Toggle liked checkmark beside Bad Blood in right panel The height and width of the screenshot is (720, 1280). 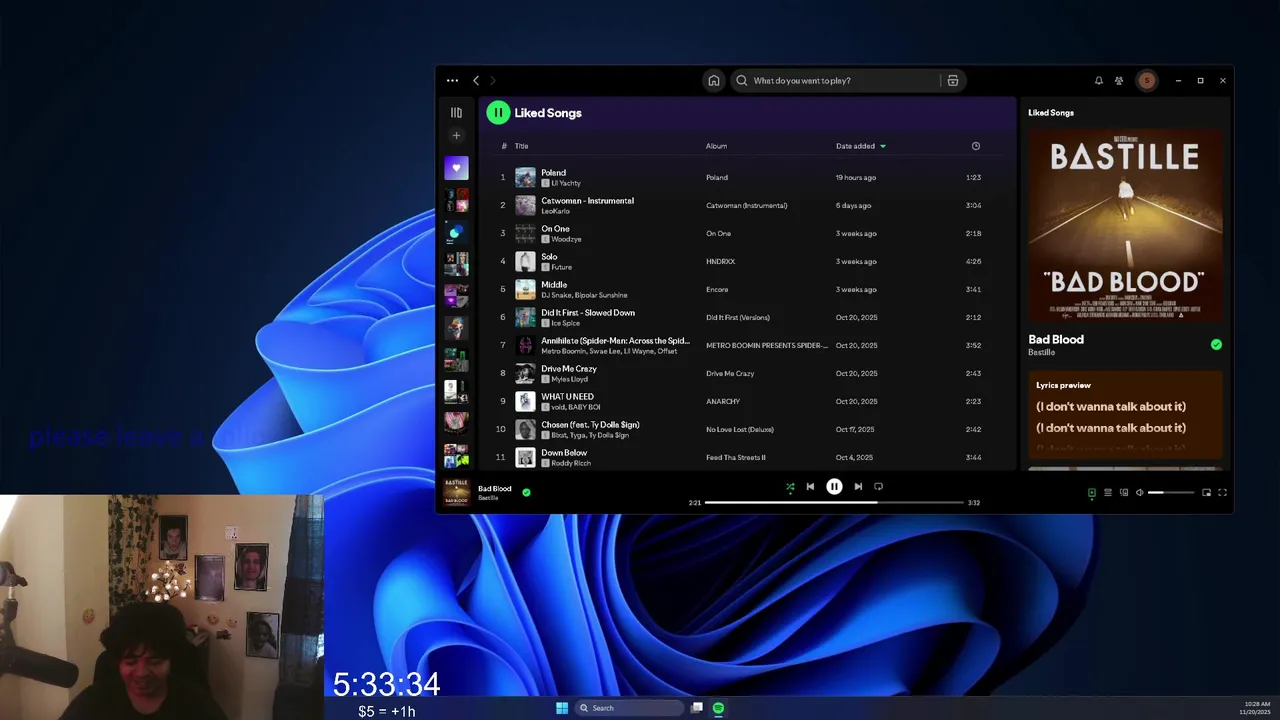click(x=1216, y=344)
